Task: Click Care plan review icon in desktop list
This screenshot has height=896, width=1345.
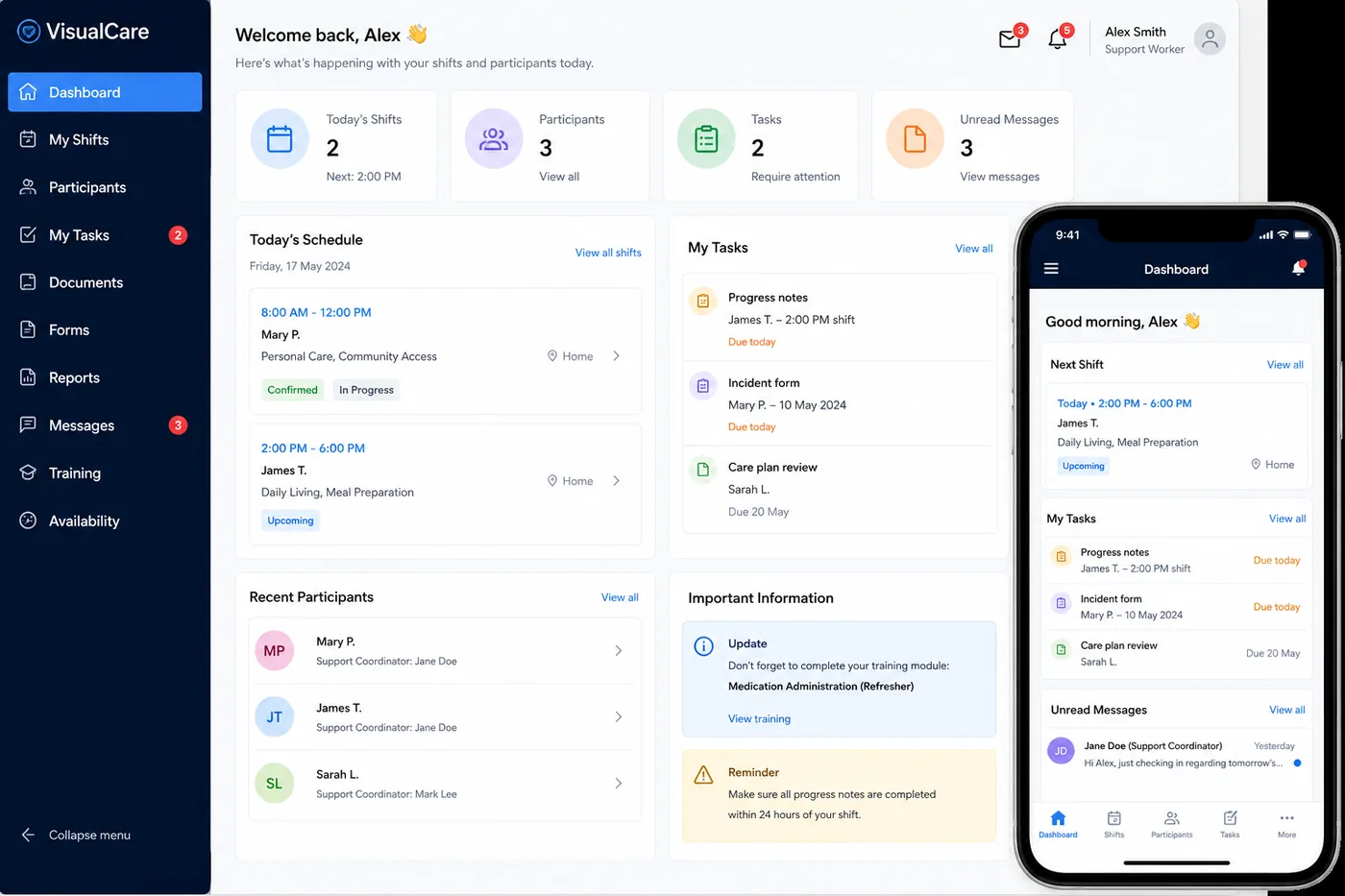Action: (703, 470)
